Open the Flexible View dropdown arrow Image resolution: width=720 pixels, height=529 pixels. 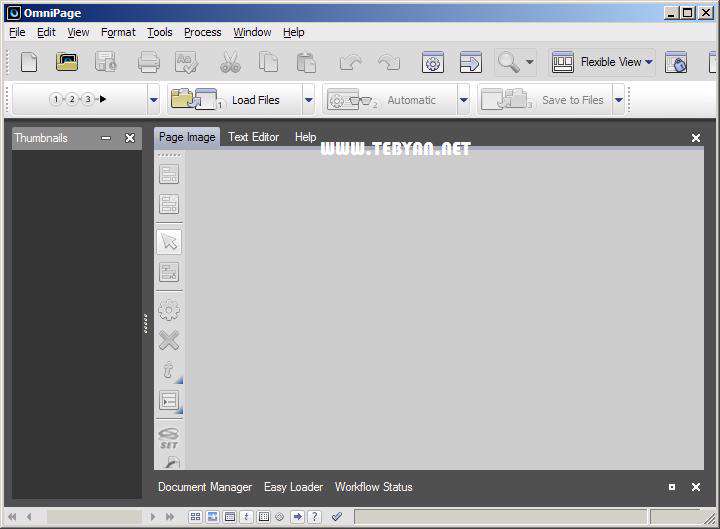(x=648, y=62)
